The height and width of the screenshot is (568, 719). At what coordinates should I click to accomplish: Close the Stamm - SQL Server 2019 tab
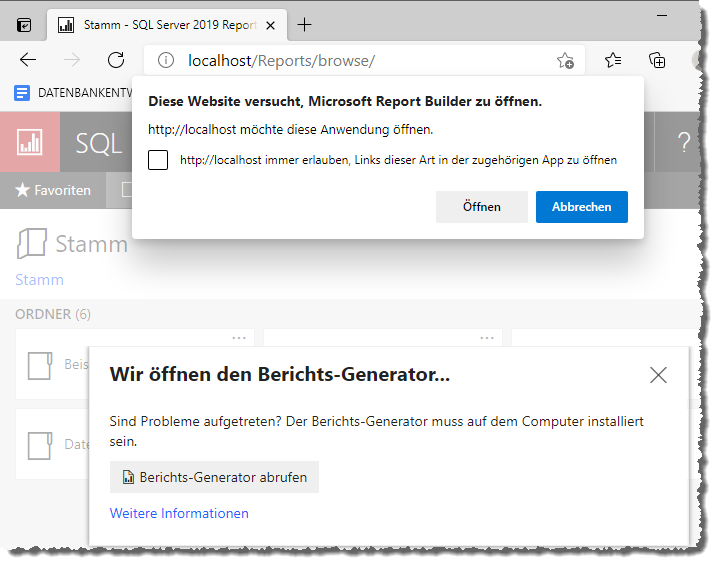click(271, 26)
